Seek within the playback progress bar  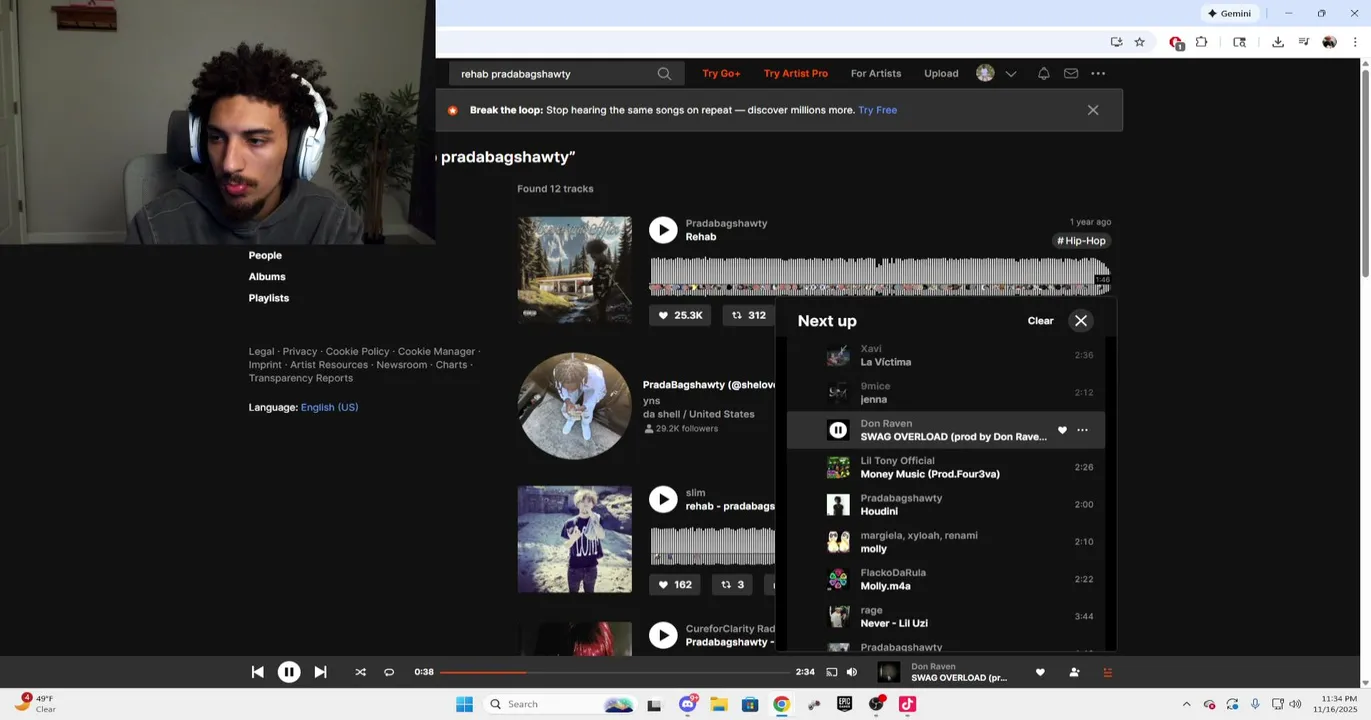click(x=614, y=672)
